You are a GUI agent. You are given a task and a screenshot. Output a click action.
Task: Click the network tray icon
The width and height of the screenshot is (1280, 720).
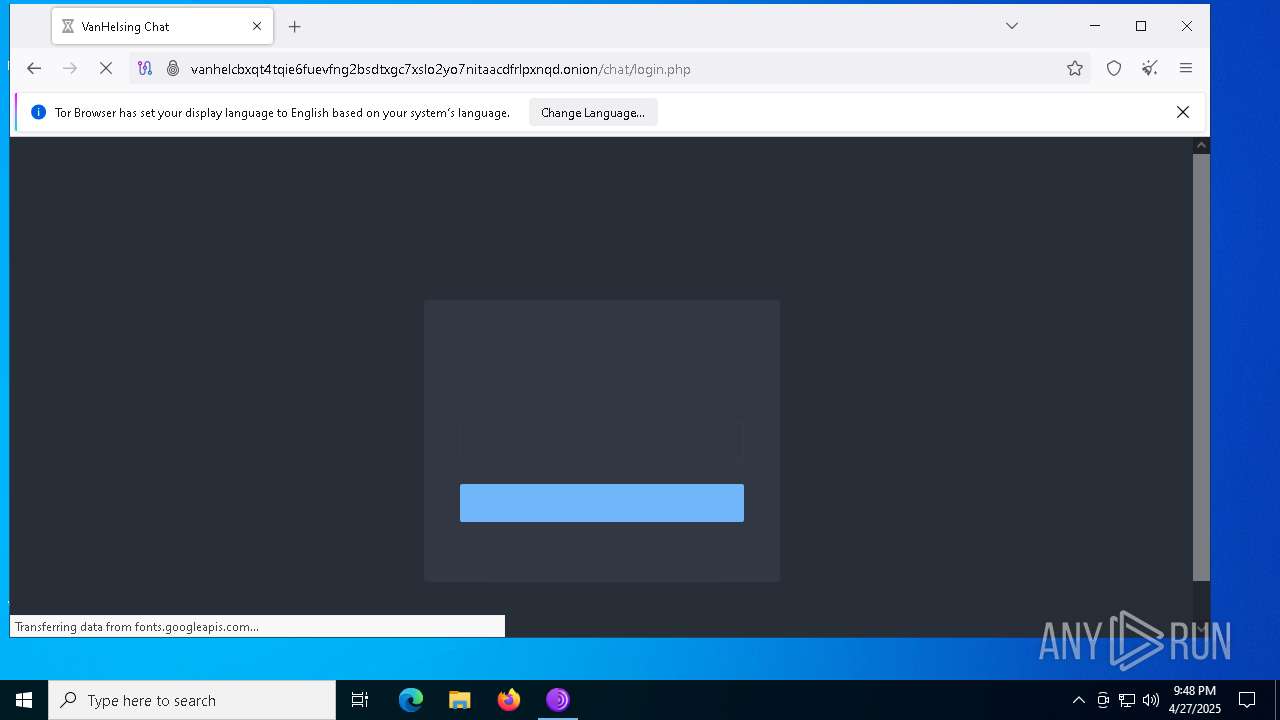[1127, 700]
